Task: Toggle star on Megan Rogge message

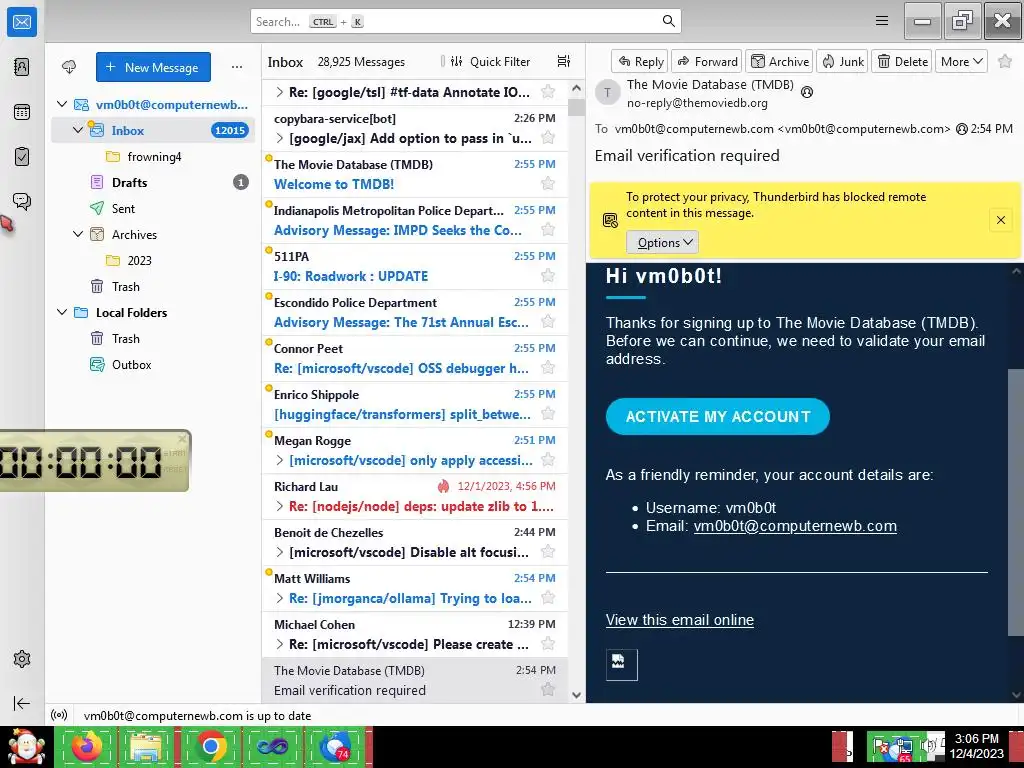Action: (x=548, y=460)
